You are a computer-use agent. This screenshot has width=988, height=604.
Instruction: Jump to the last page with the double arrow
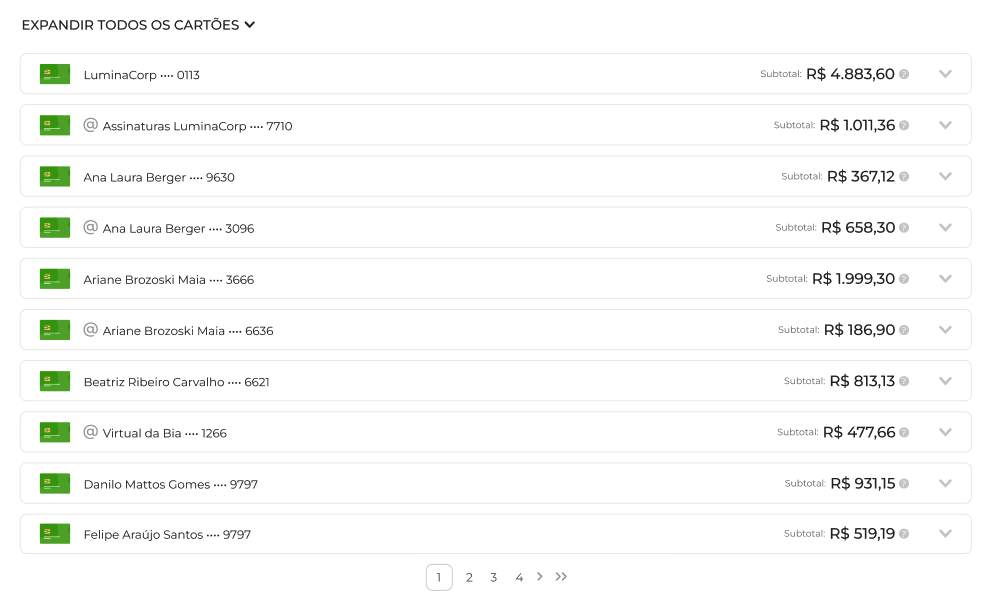(x=561, y=576)
